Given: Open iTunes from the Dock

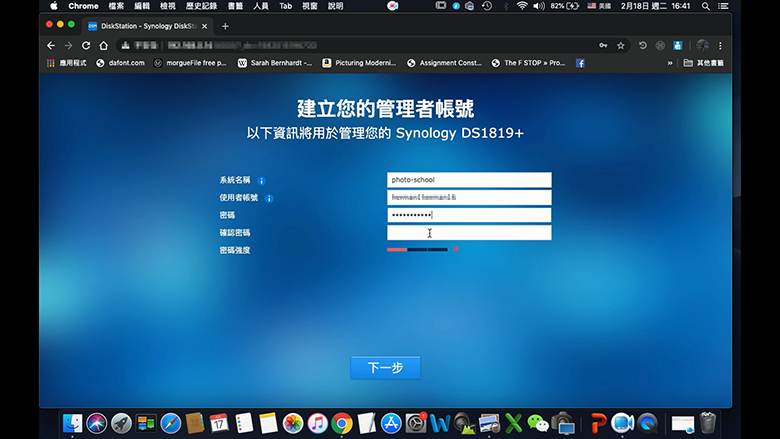Looking at the screenshot, I should click(x=317, y=424).
